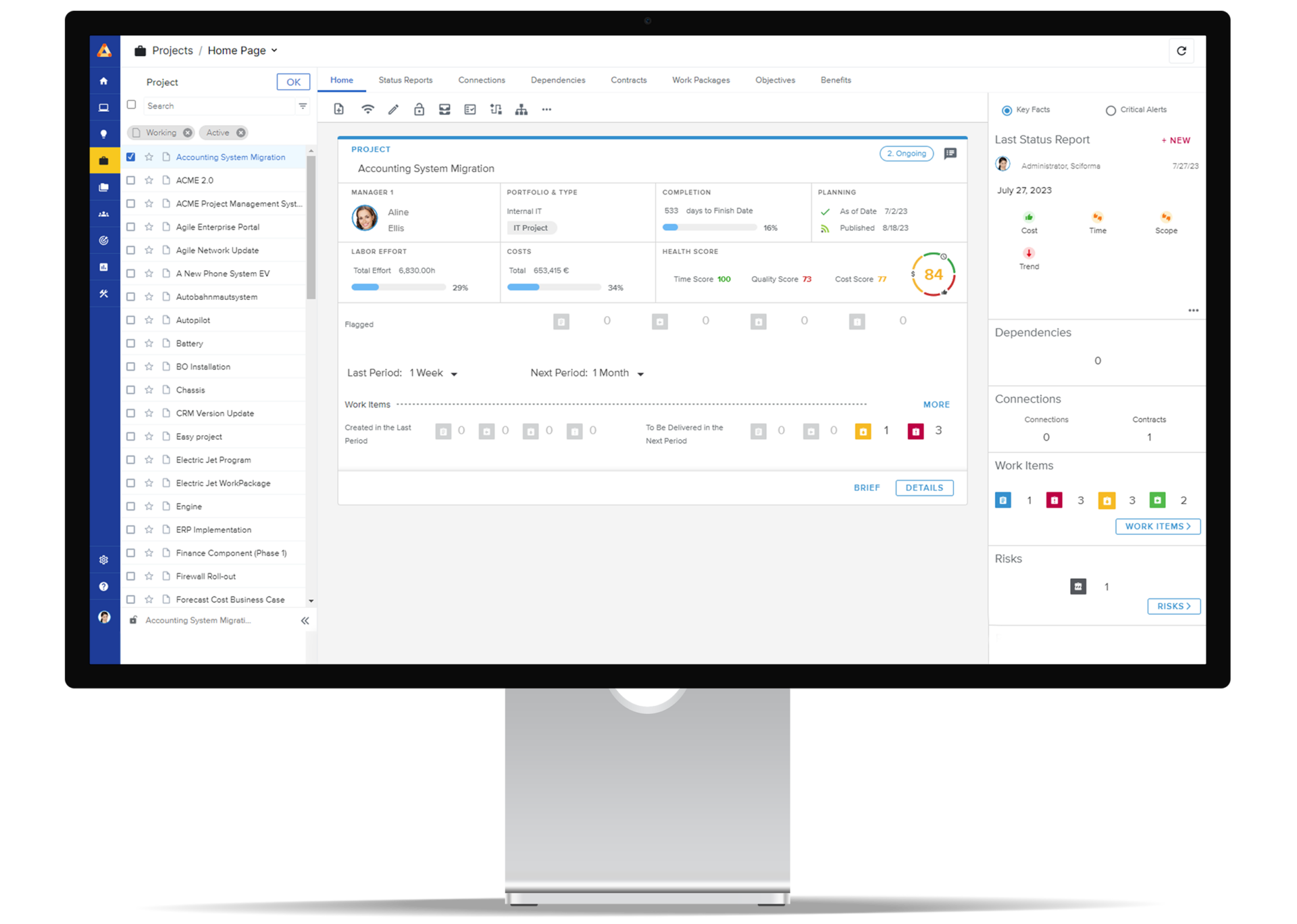Viewport: 1297px width, 924px height.
Task: Click the BRIEF link
Action: pyautogui.click(x=867, y=488)
